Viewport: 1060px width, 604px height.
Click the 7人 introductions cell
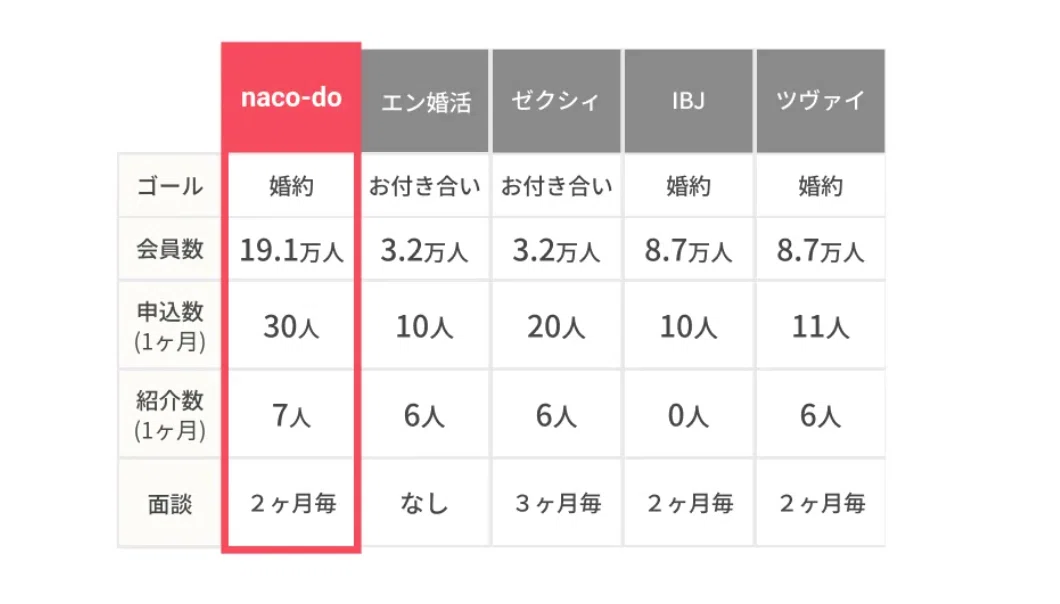click(x=291, y=414)
